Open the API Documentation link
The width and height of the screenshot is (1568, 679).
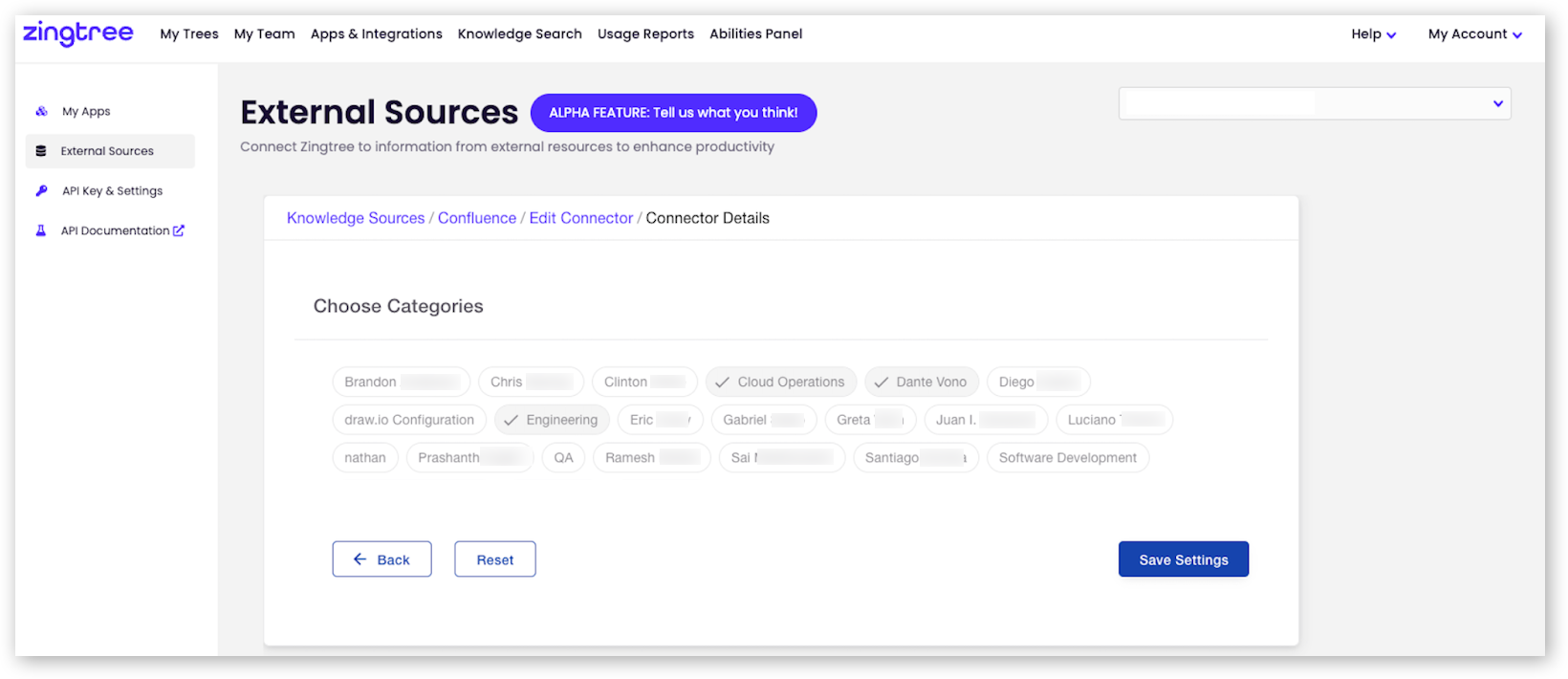tap(116, 230)
